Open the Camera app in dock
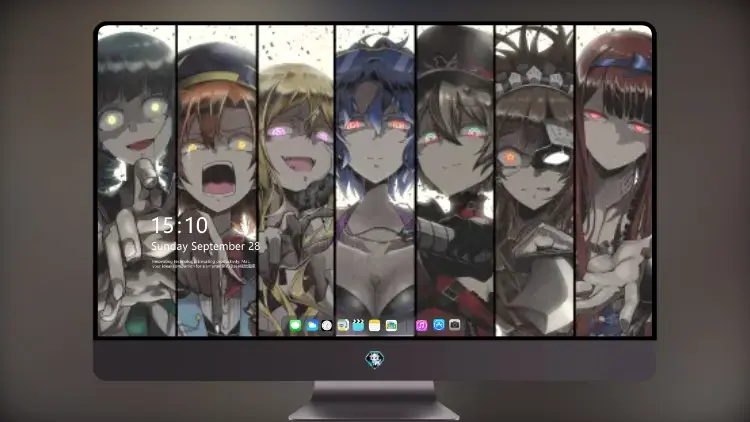This screenshot has height=422, width=750. click(454, 325)
